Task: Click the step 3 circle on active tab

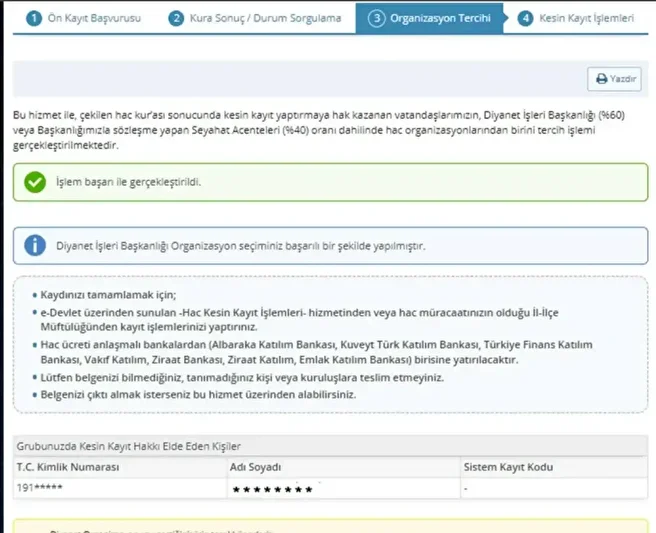Action: click(x=376, y=18)
